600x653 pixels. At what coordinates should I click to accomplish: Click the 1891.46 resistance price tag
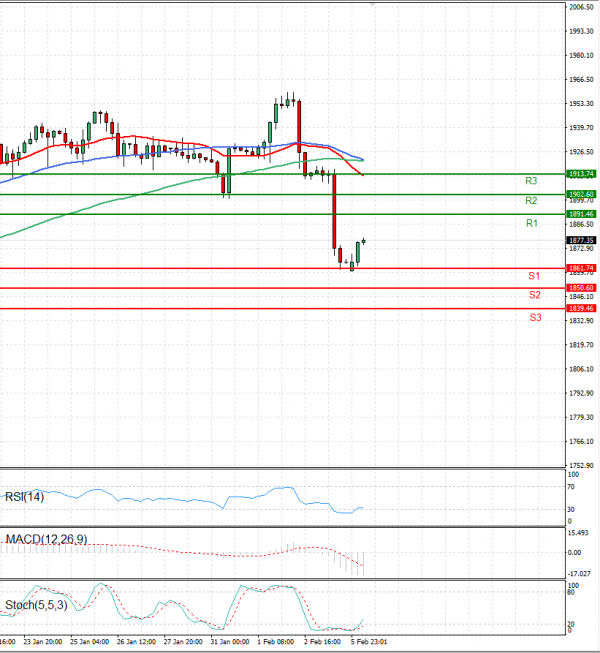tap(581, 214)
